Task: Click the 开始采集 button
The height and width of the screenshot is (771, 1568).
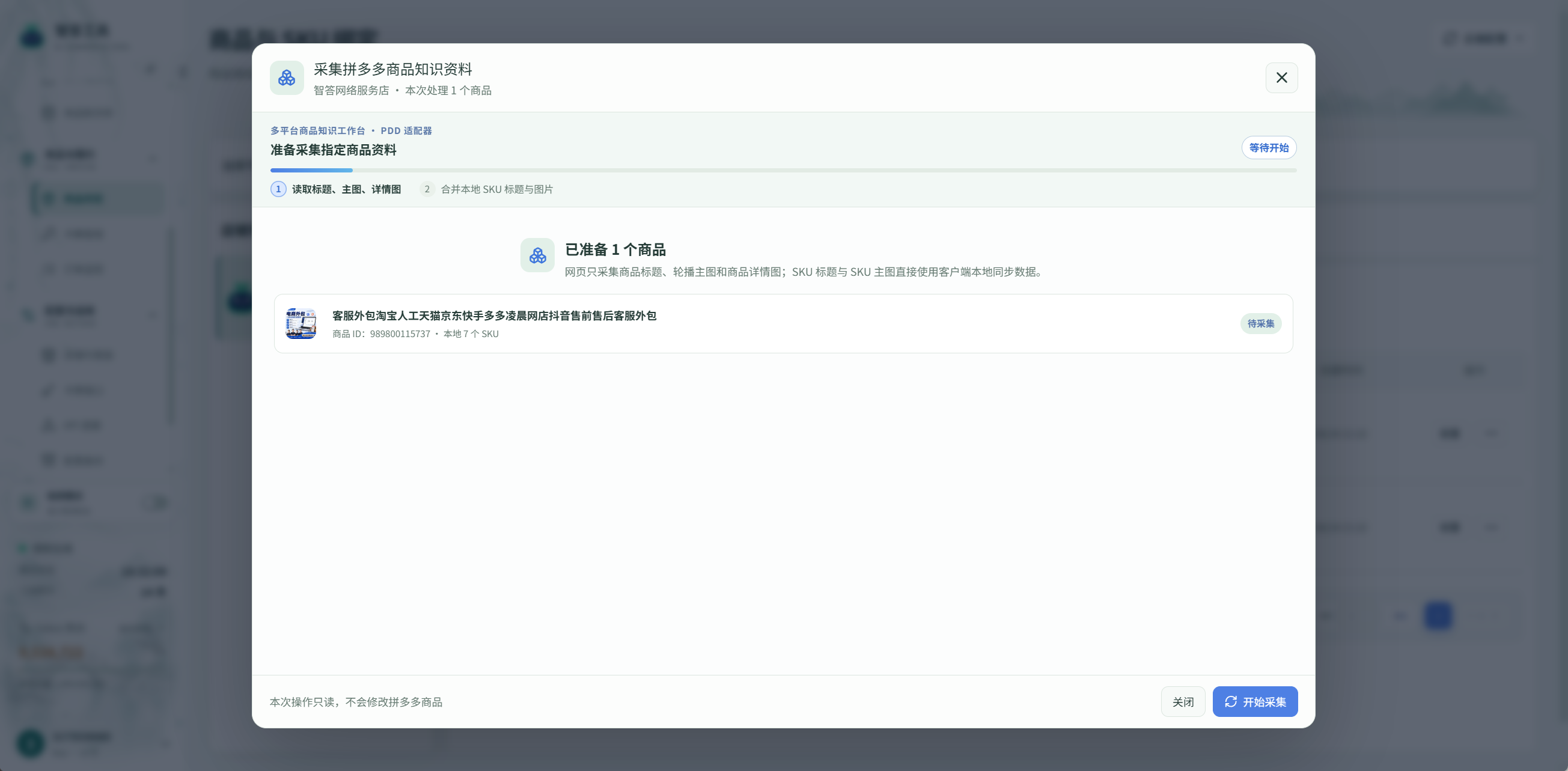Action: pyautogui.click(x=1254, y=702)
